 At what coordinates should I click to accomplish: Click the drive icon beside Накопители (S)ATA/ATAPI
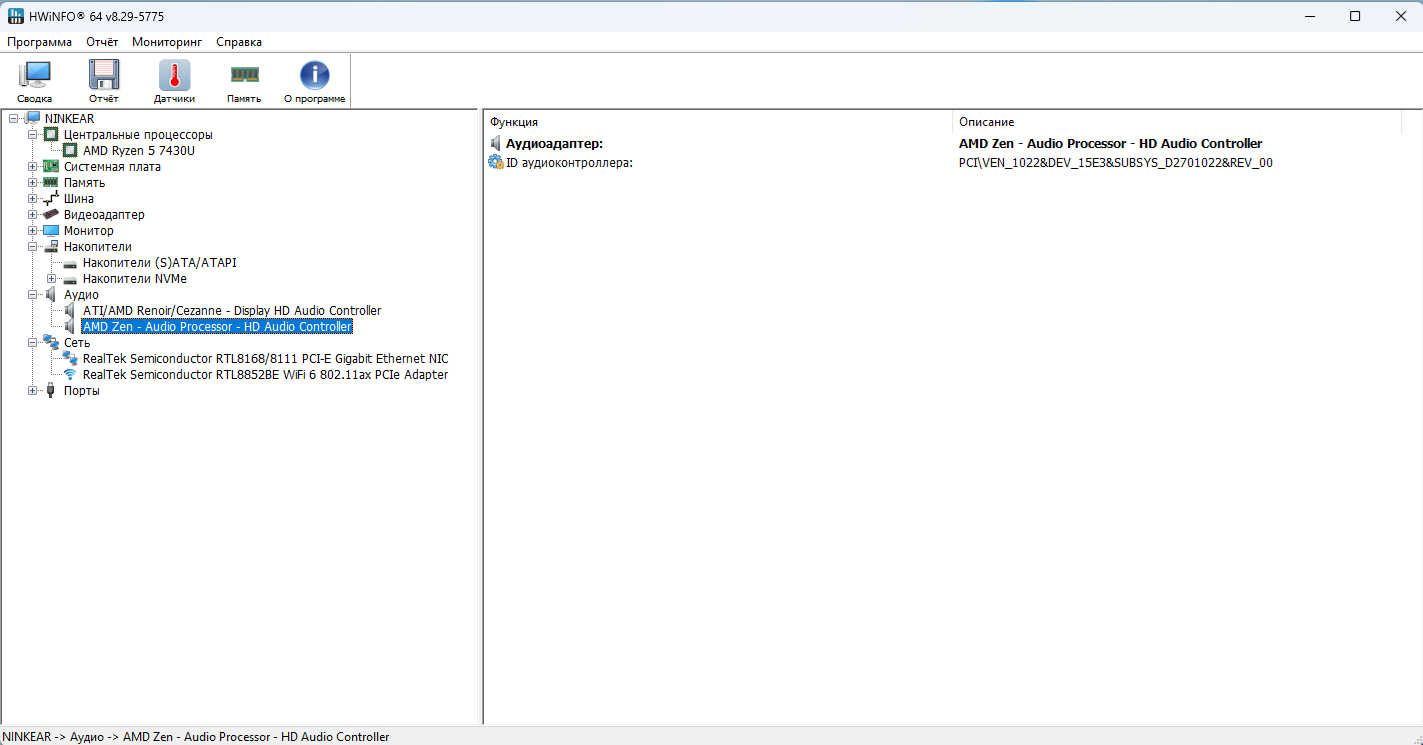coord(70,263)
